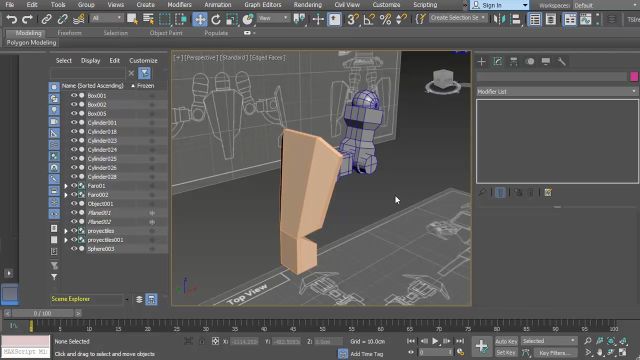Toggle visibility of Object001
The width and height of the screenshot is (640, 360).
click(74, 204)
